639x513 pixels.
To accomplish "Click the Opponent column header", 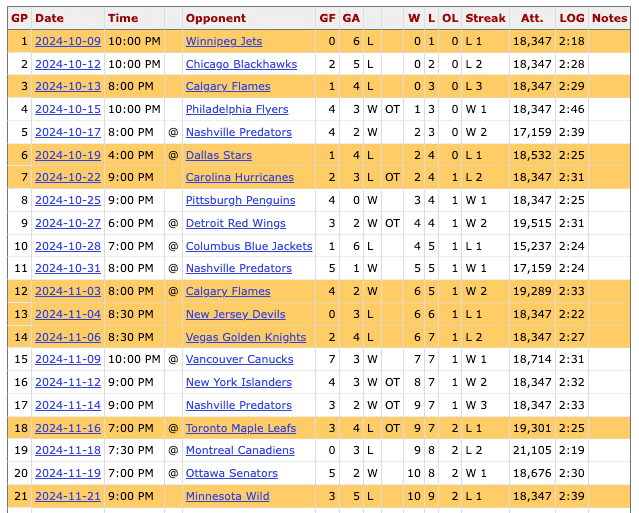I will point(215,18).
